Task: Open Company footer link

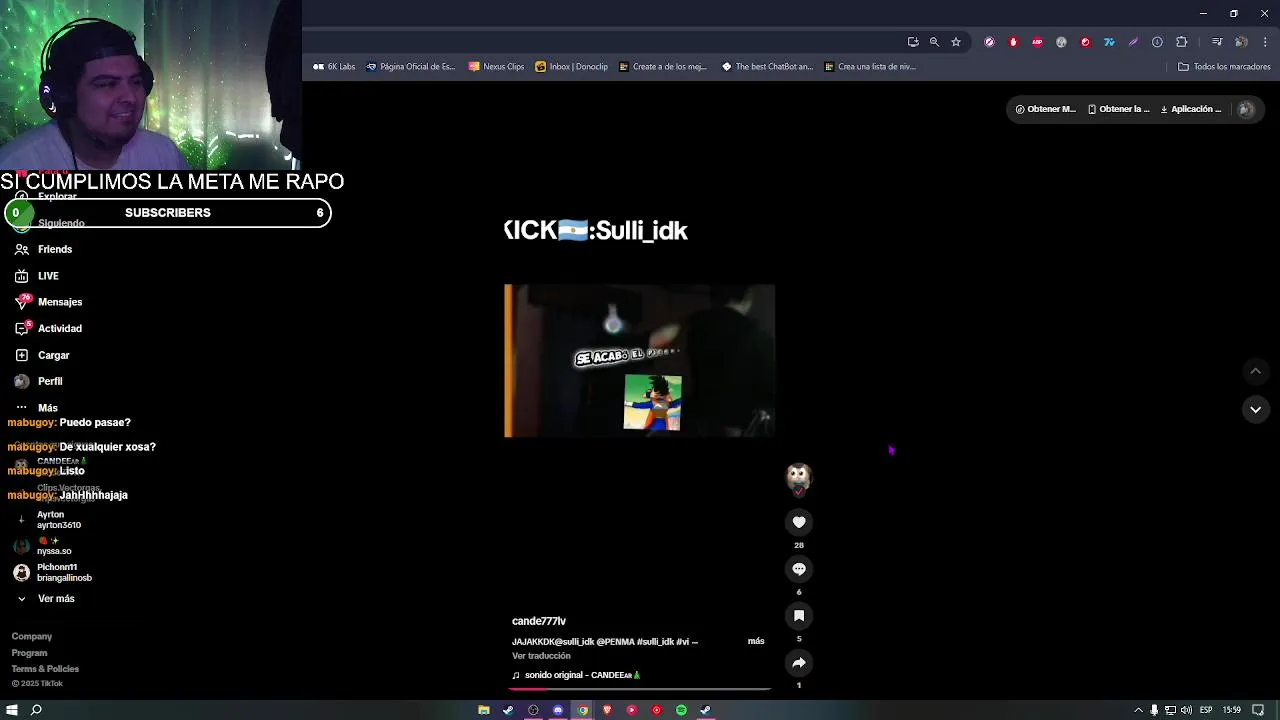Action: click(32, 636)
